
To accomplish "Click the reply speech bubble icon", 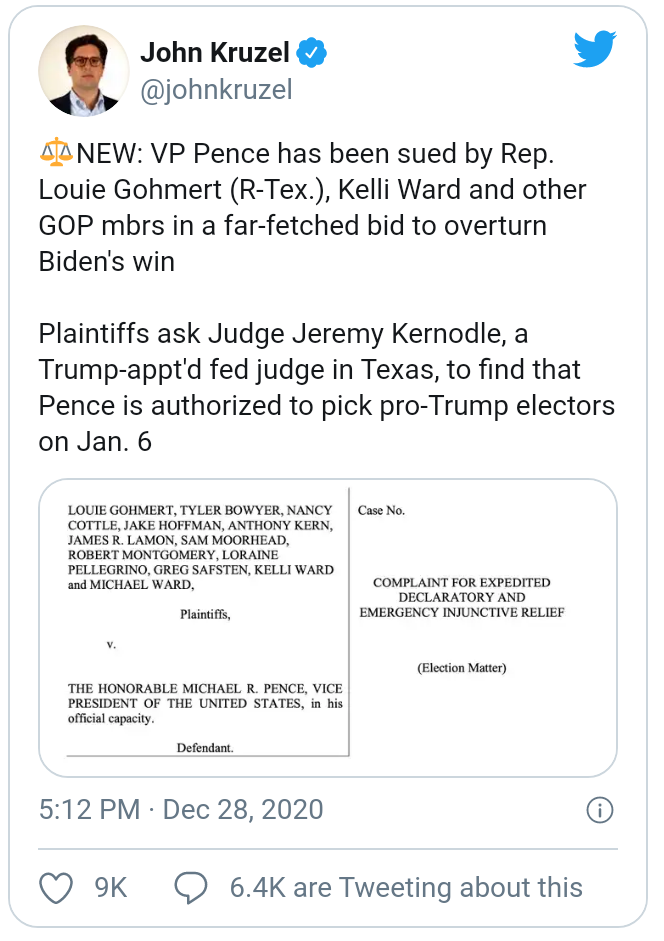I will click(191, 886).
